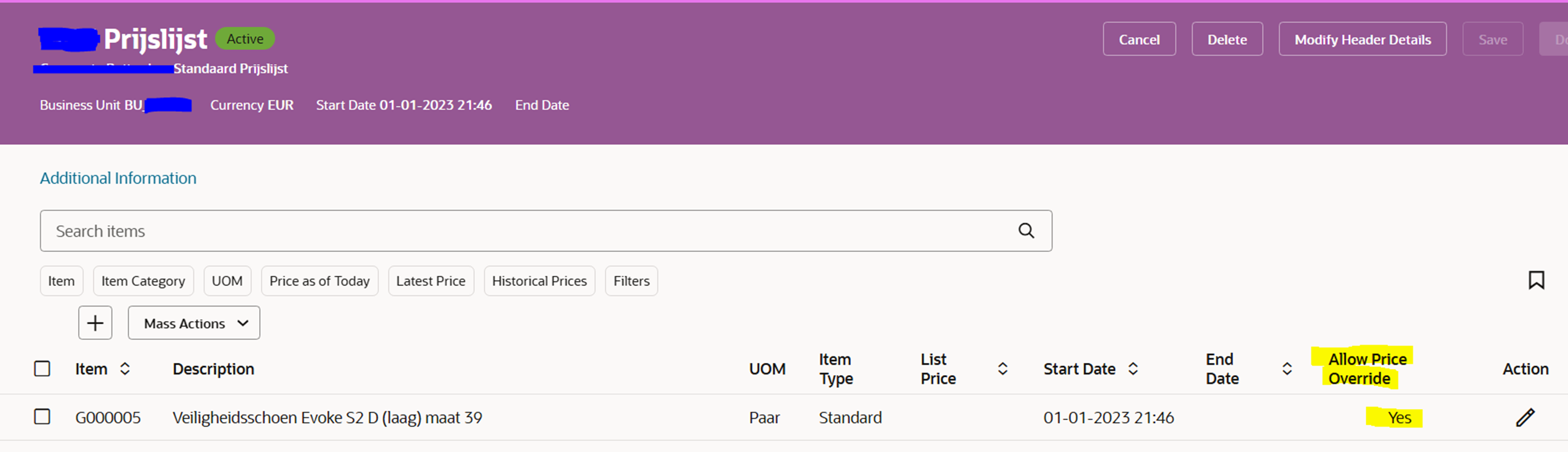This screenshot has height=452, width=1568.
Task: Click the plus icon to add an item
Action: [95, 322]
